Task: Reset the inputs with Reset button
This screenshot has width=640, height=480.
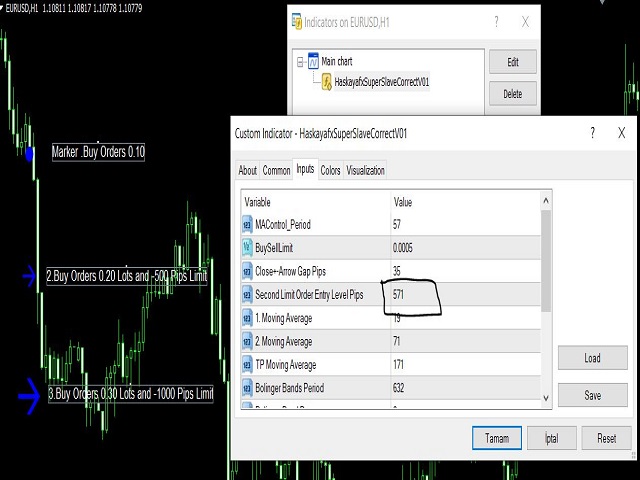Action: click(607, 438)
